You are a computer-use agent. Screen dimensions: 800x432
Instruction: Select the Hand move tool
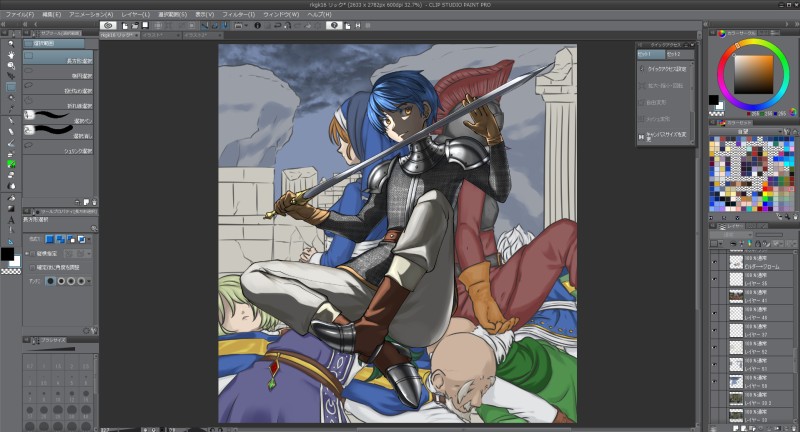11,55
